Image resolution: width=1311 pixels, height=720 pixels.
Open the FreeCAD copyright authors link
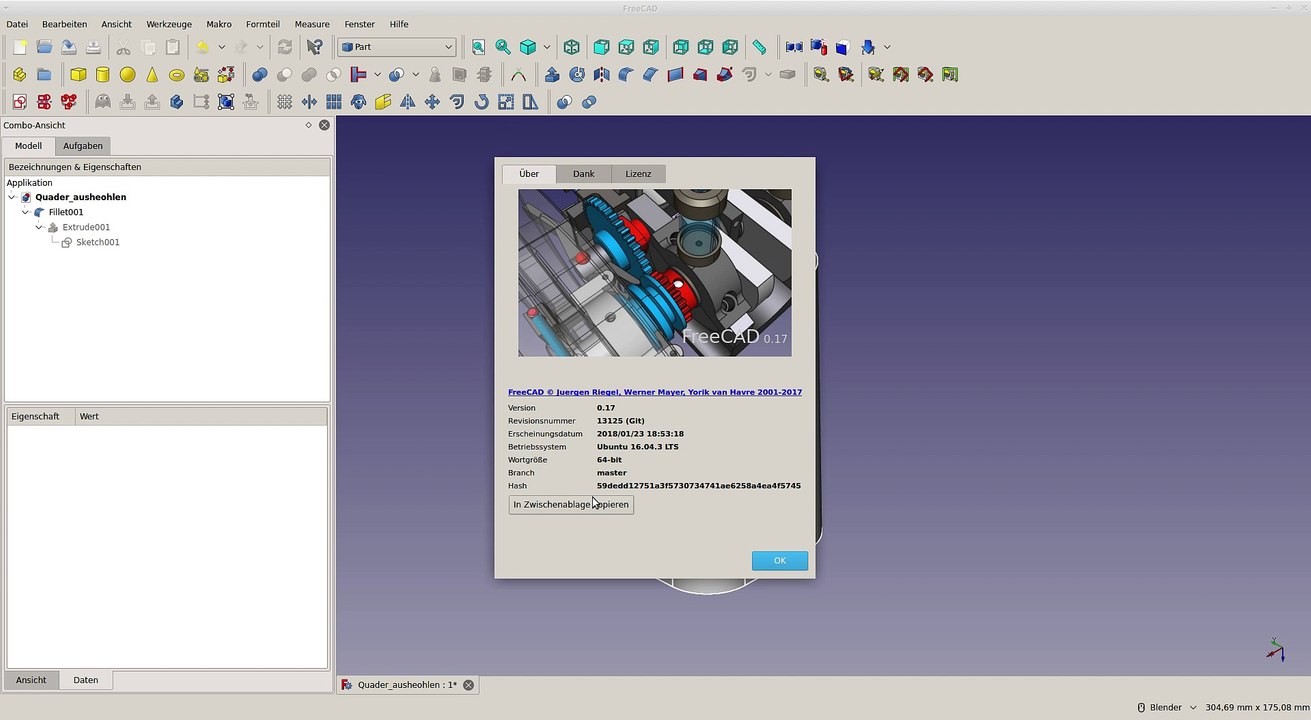(655, 393)
